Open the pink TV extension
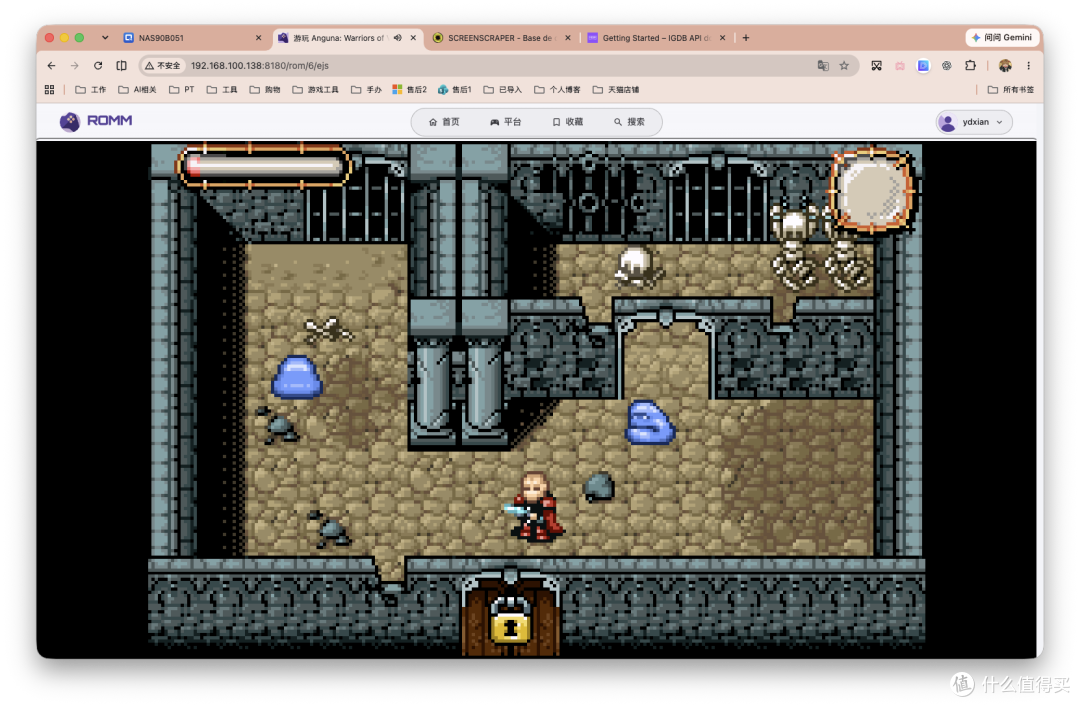Screen dimensions: 1080x707 [x=900, y=65]
